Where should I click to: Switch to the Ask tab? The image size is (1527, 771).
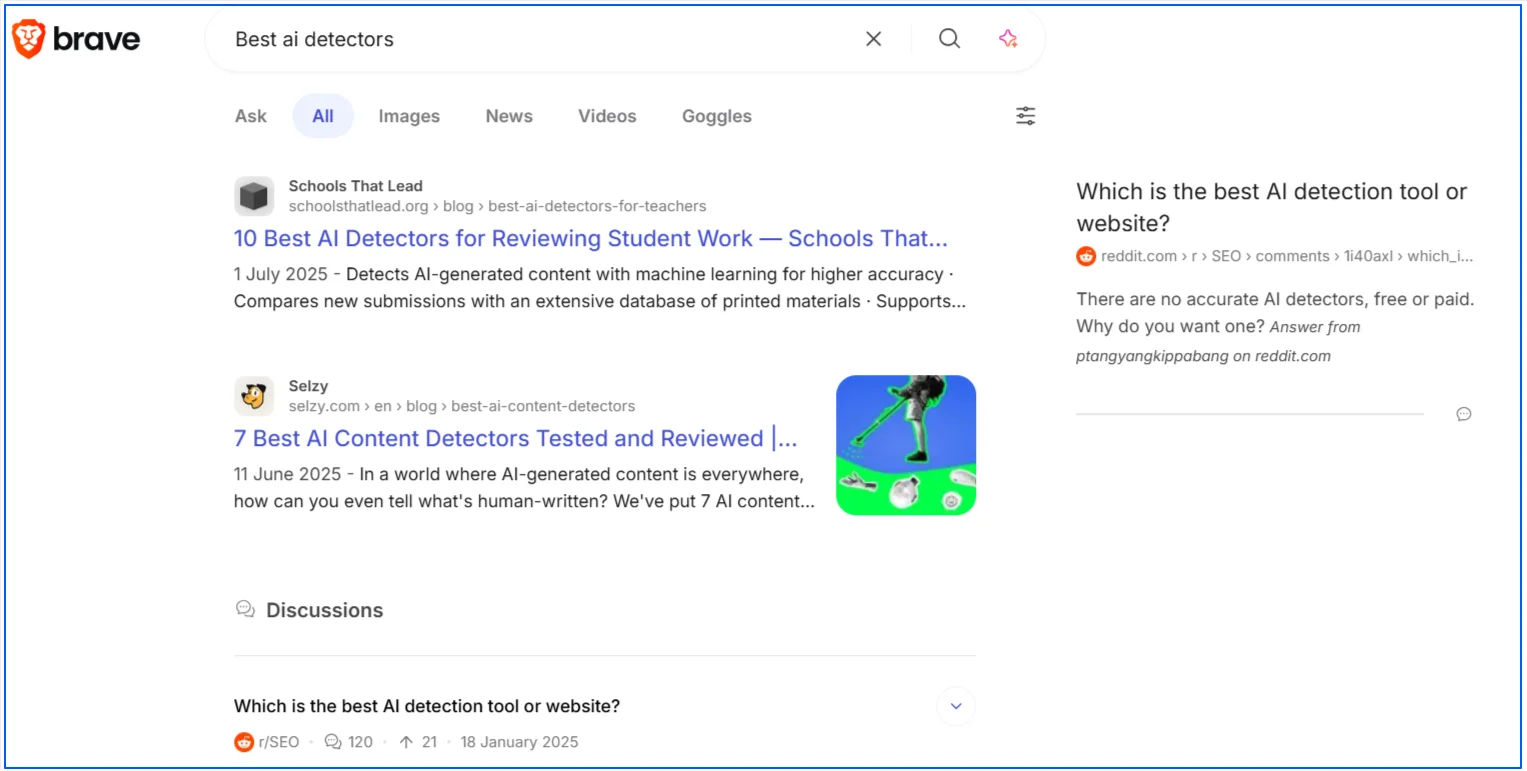coord(251,116)
